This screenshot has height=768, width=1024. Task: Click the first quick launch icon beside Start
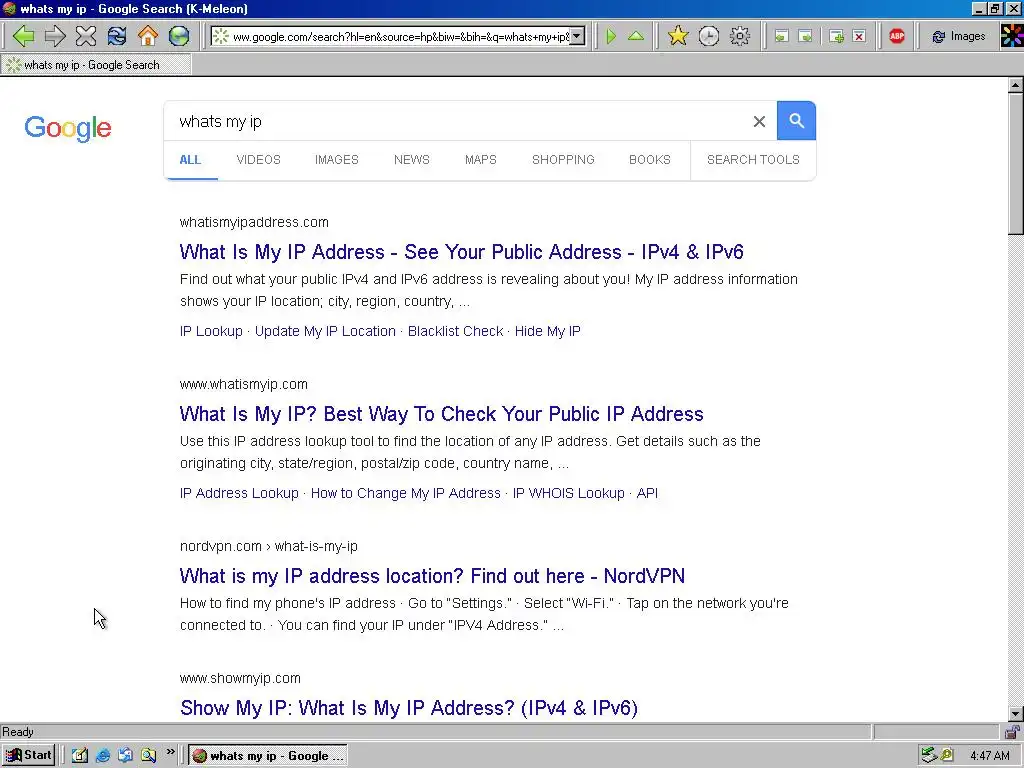click(x=80, y=756)
